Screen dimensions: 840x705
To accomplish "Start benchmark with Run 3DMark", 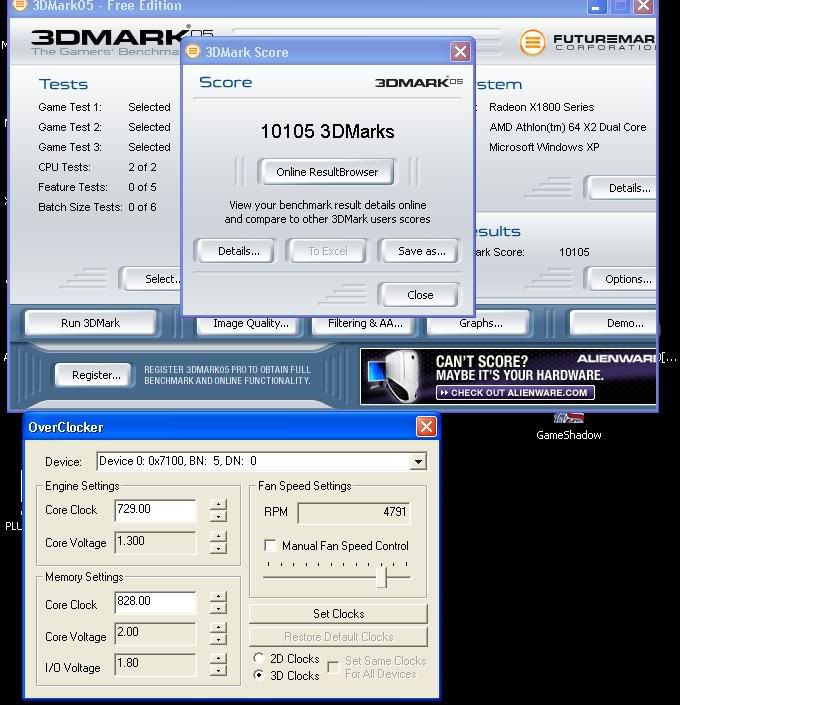I will (x=91, y=323).
